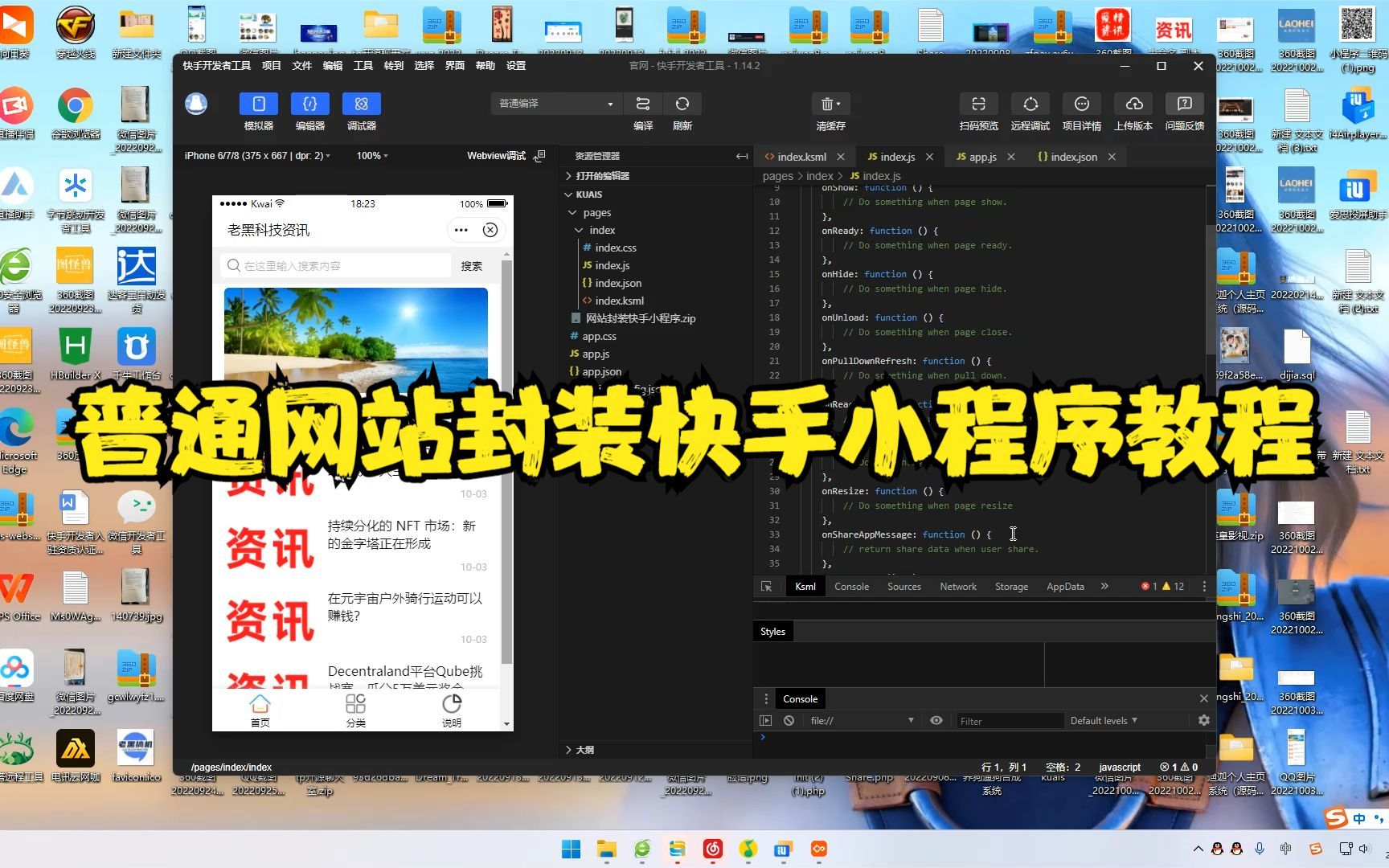Toggle the 编辑器 editor panel button
Viewport: 1389px width, 868px height.
pyautogui.click(x=310, y=104)
